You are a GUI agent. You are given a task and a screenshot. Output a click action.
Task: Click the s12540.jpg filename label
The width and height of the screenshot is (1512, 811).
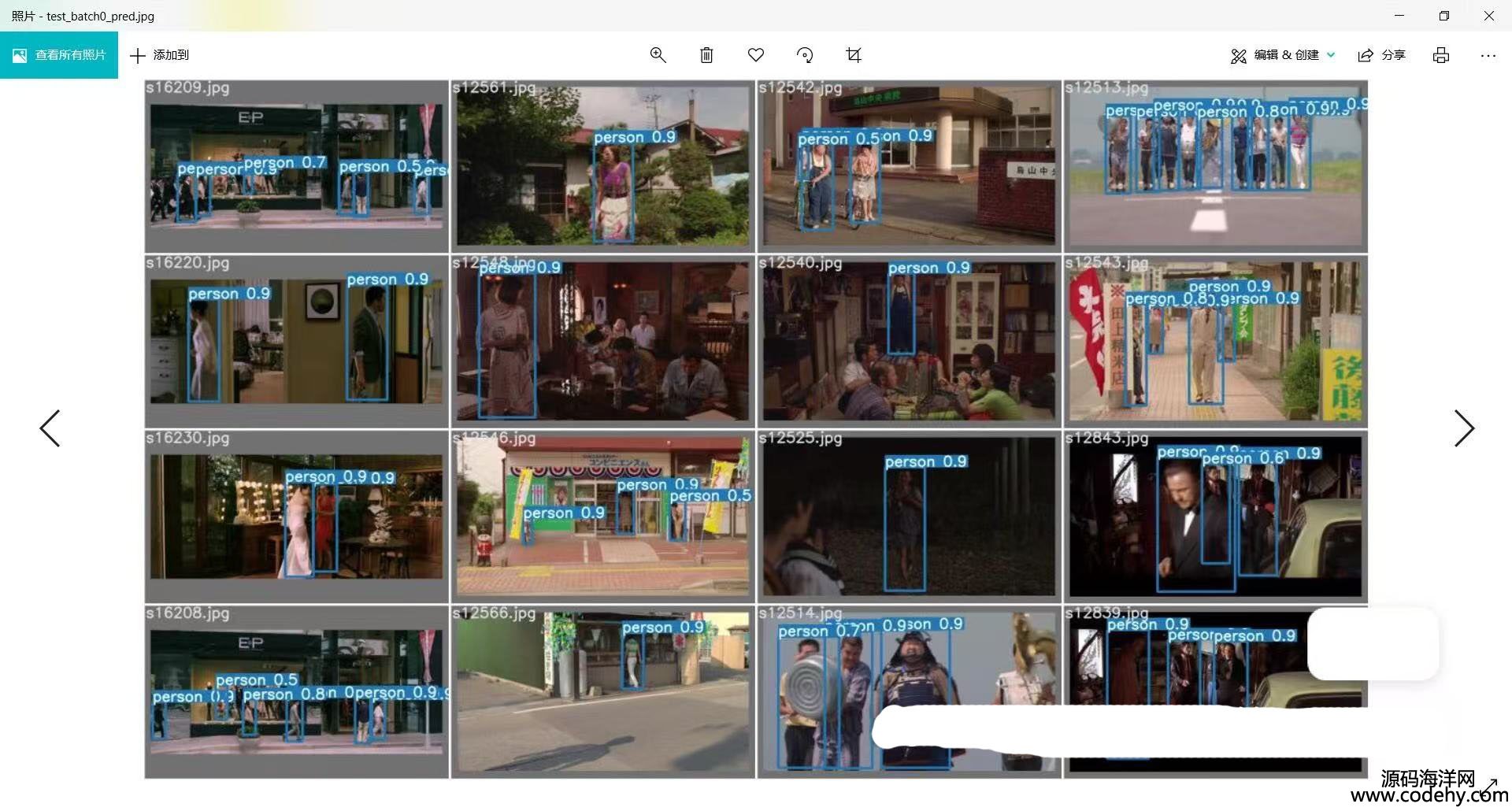click(800, 263)
